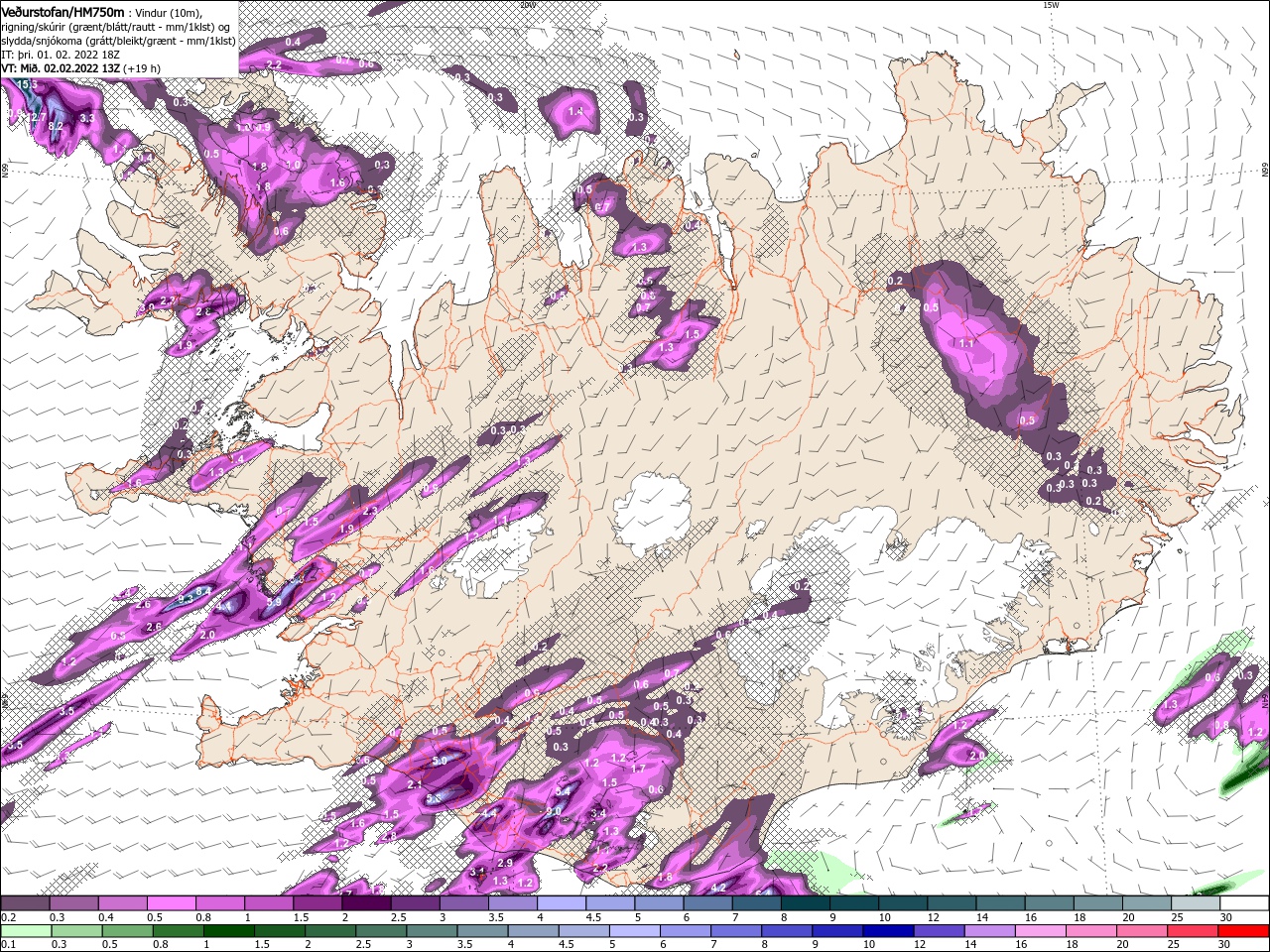Click the '12.7' precipitation value on the map
1270x952 pixels.
(x=36, y=117)
